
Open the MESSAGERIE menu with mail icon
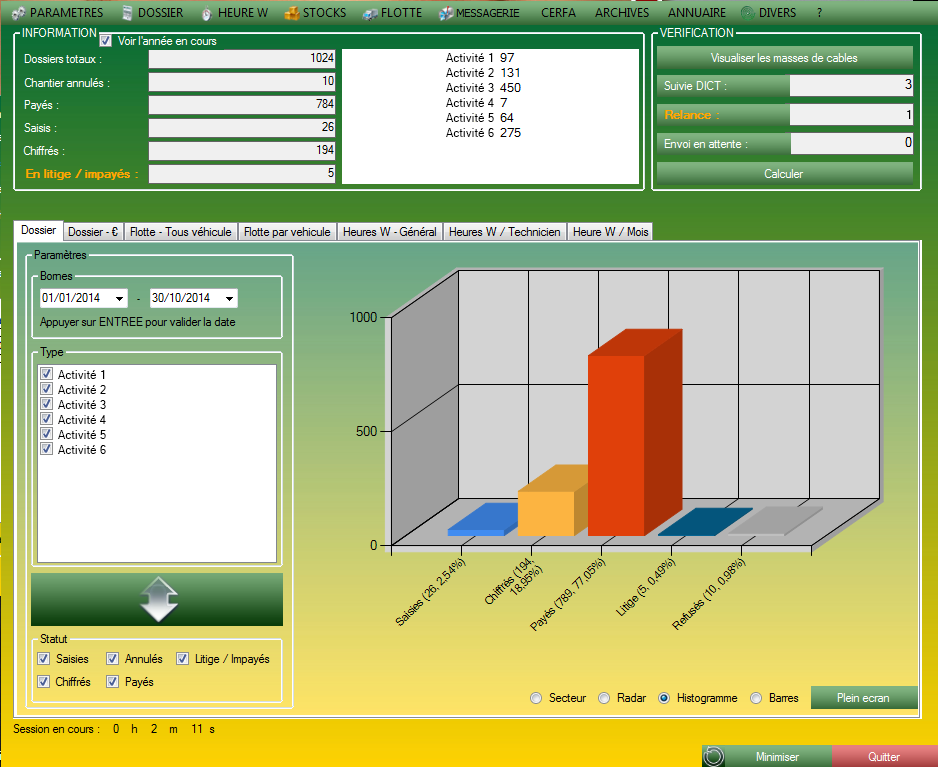pyautogui.click(x=480, y=13)
